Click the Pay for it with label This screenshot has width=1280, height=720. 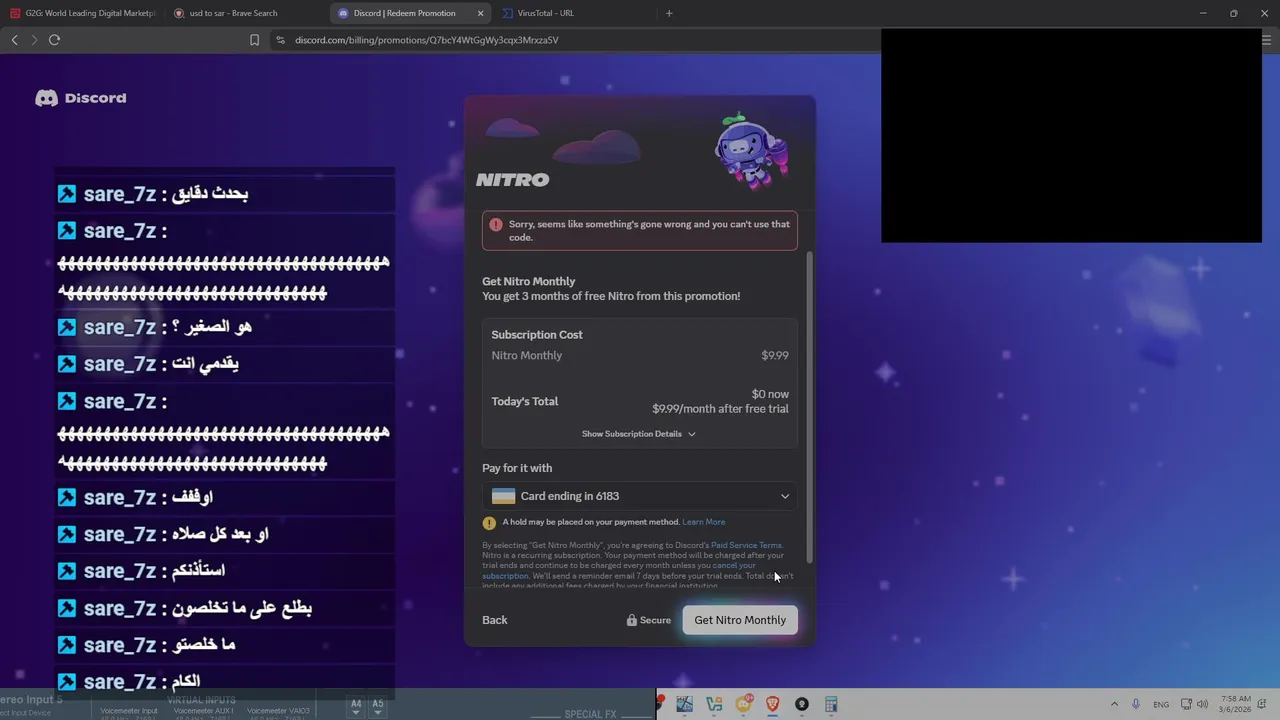517,468
